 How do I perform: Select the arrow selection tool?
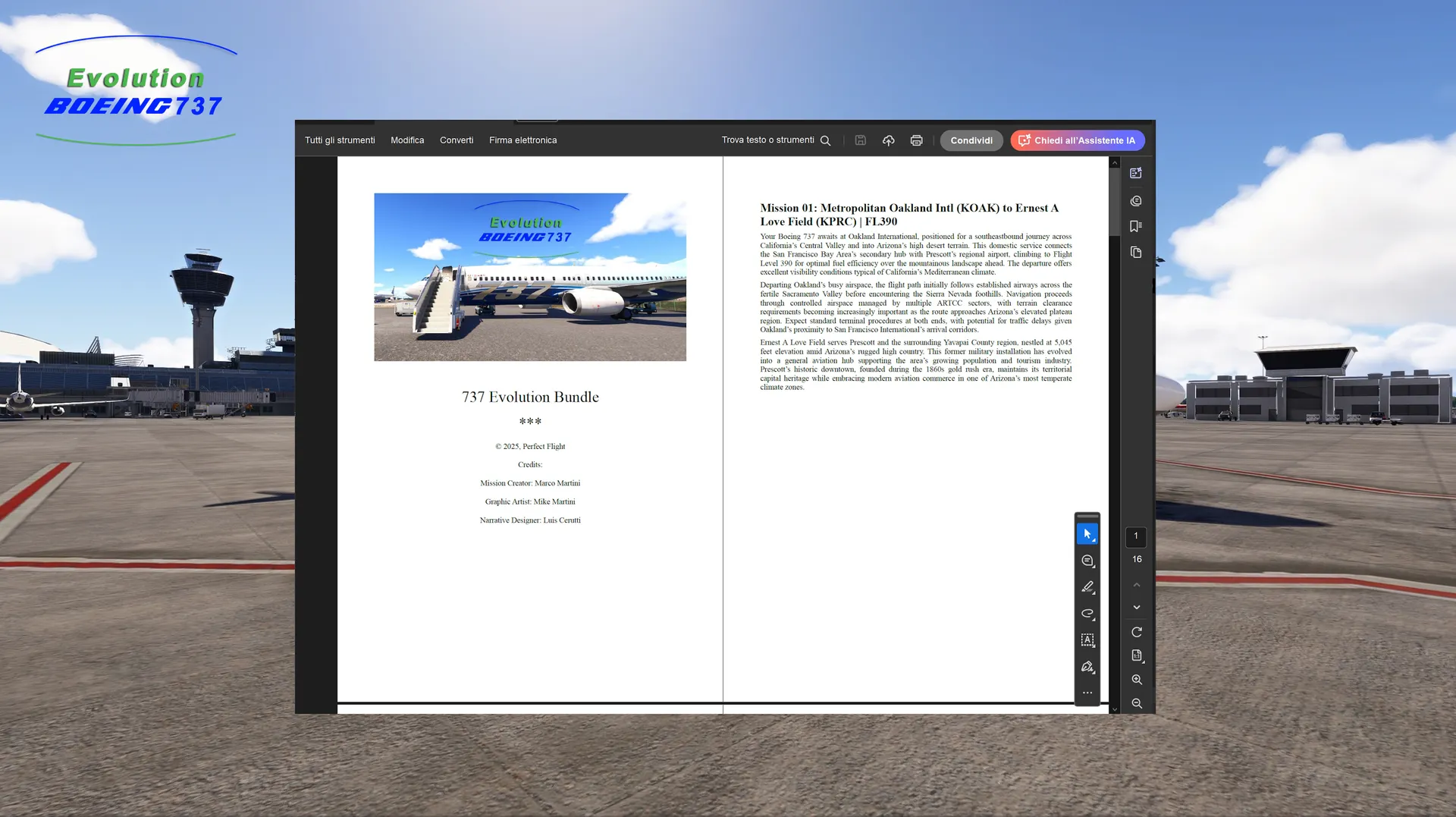[x=1087, y=534]
